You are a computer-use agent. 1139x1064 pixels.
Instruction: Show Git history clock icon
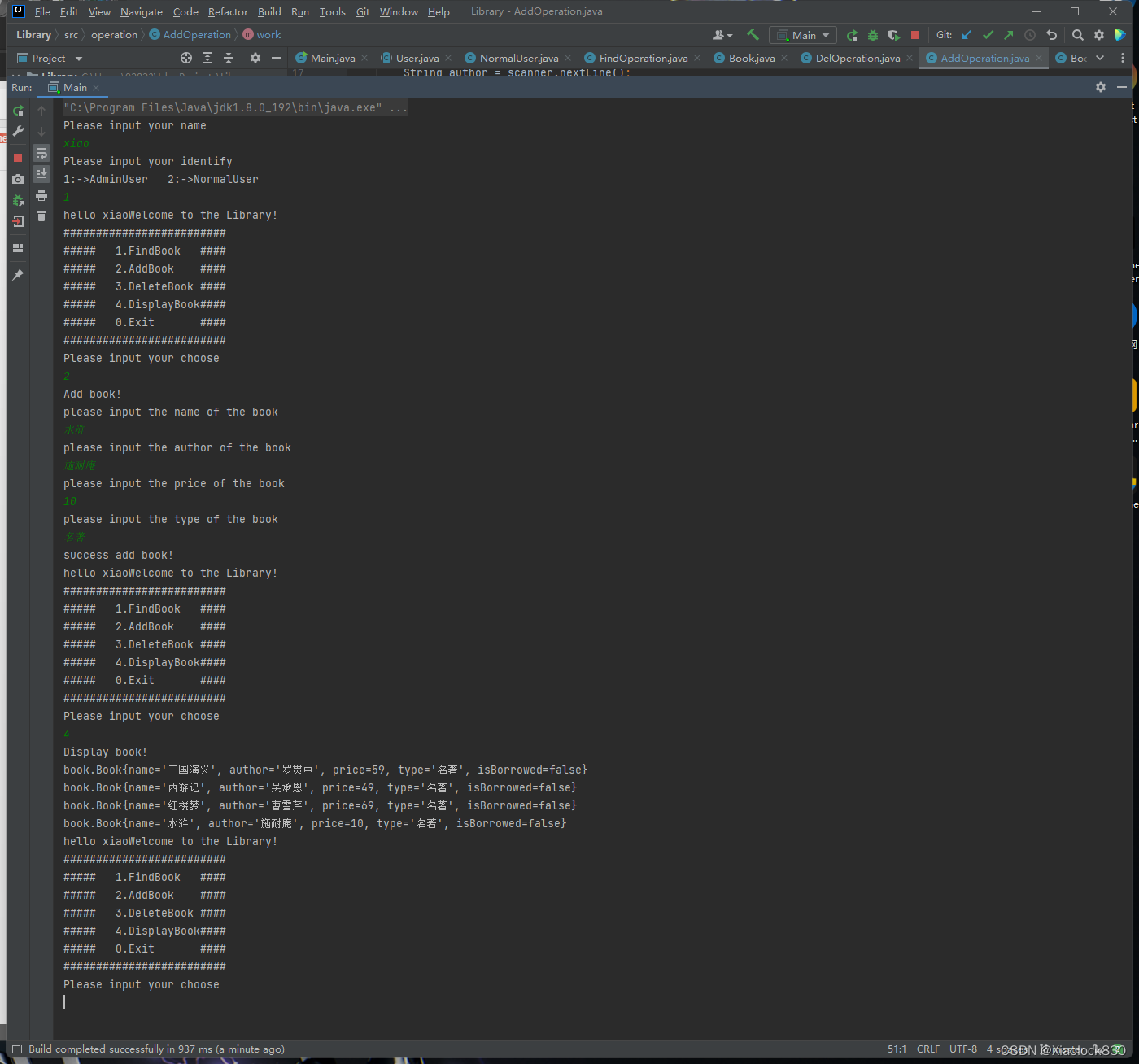[x=1030, y=35]
